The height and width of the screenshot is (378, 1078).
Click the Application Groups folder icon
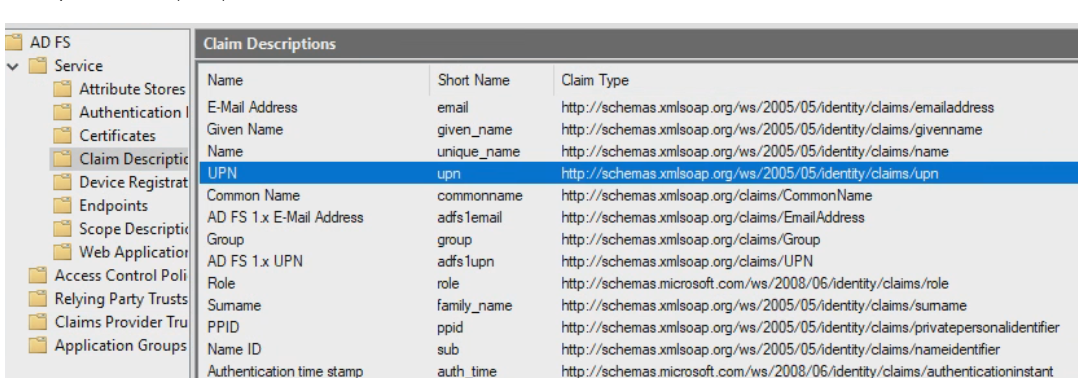tap(38, 345)
